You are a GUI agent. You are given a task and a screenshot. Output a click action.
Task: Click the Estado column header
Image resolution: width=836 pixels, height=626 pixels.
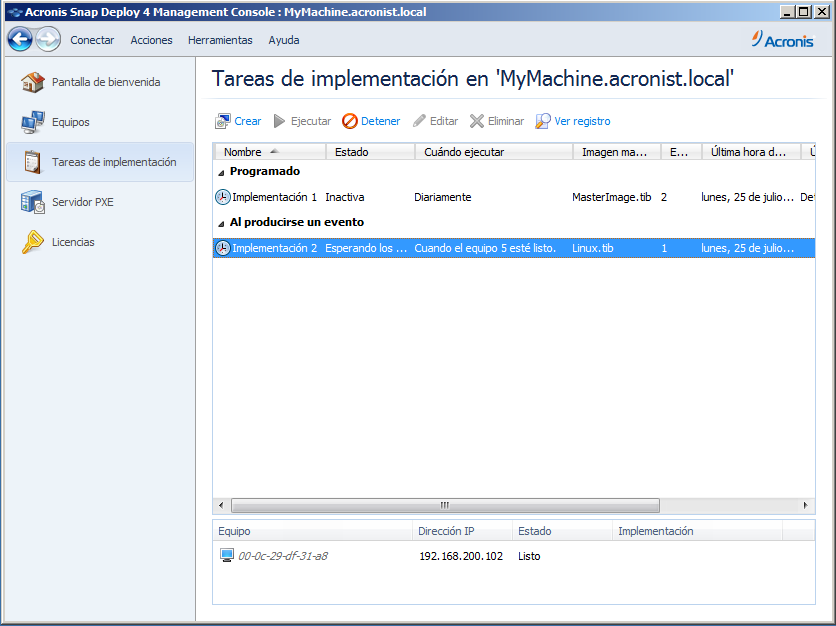tap(352, 152)
